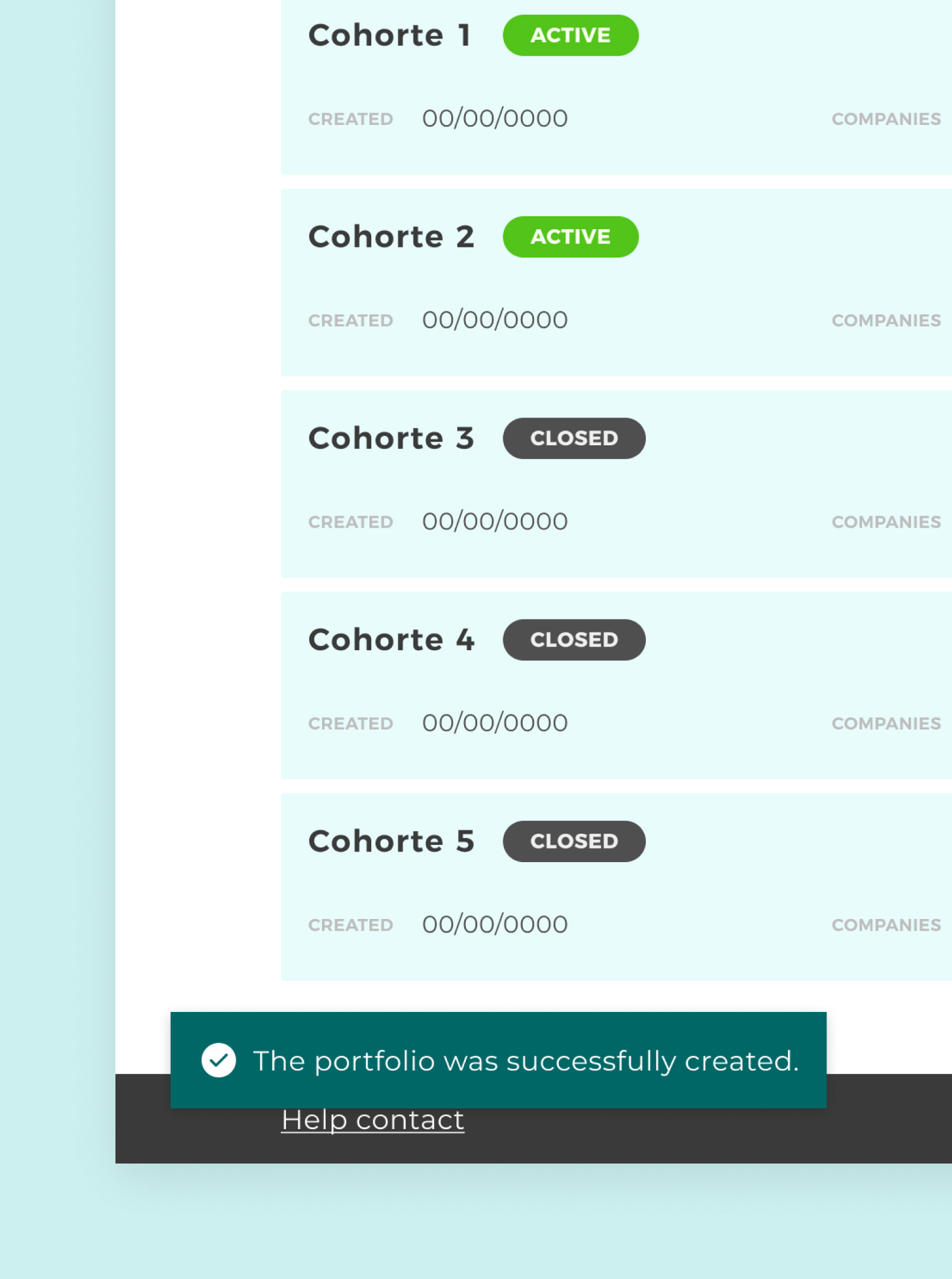Open the Cohorte 5 heading

tap(391, 841)
